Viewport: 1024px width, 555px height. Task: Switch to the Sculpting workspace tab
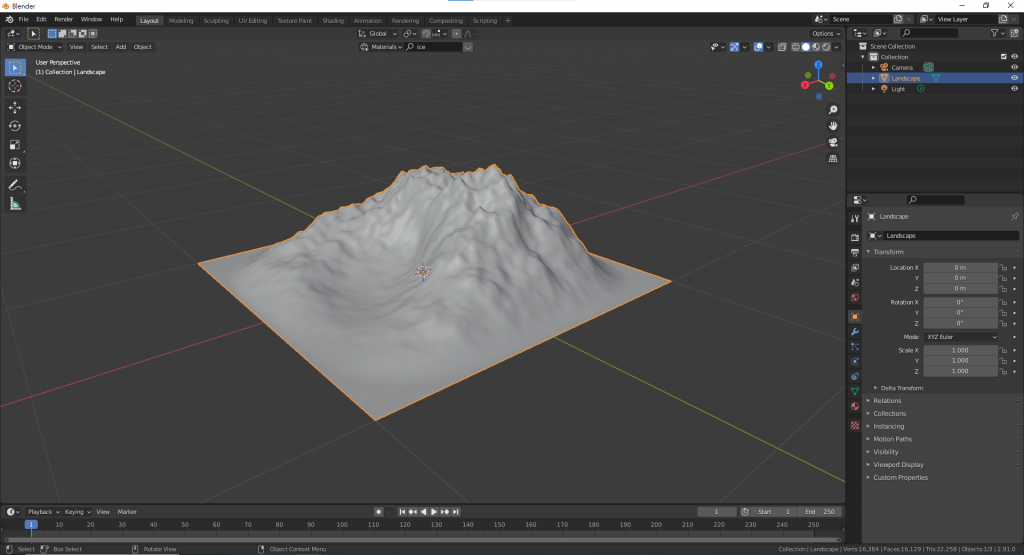coord(216,20)
